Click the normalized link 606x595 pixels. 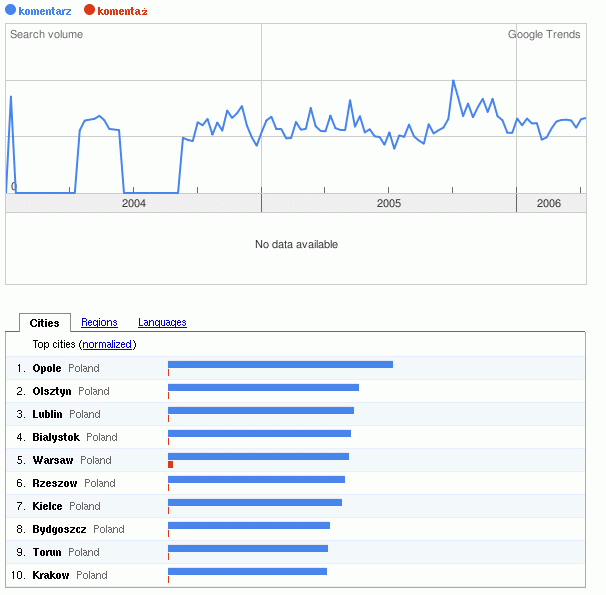107,344
